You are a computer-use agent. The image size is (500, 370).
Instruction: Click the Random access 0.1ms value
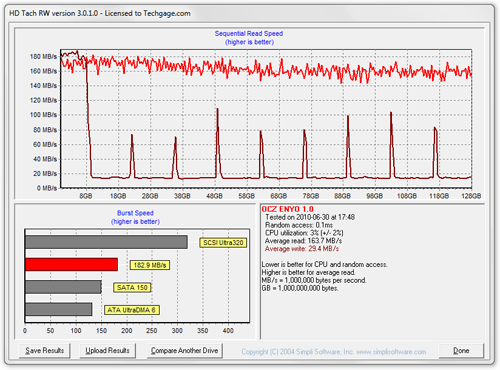point(299,225)
